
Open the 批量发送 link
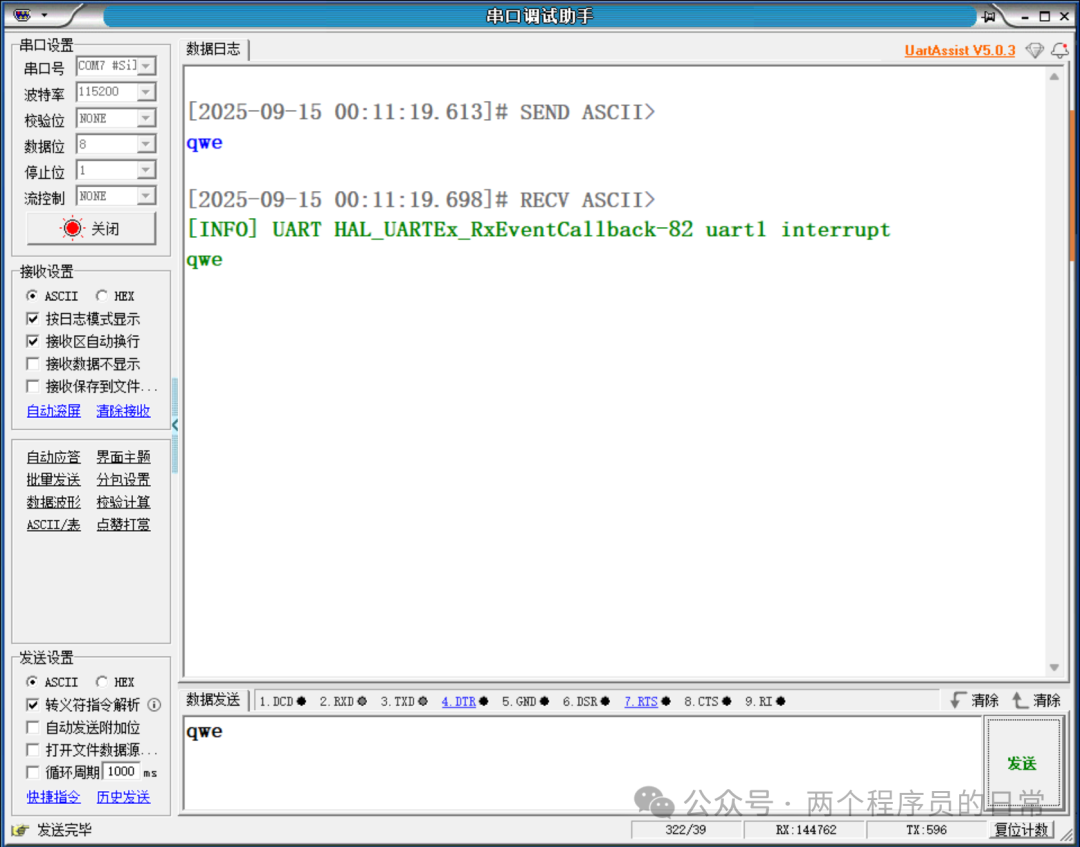tap(54, 480)
